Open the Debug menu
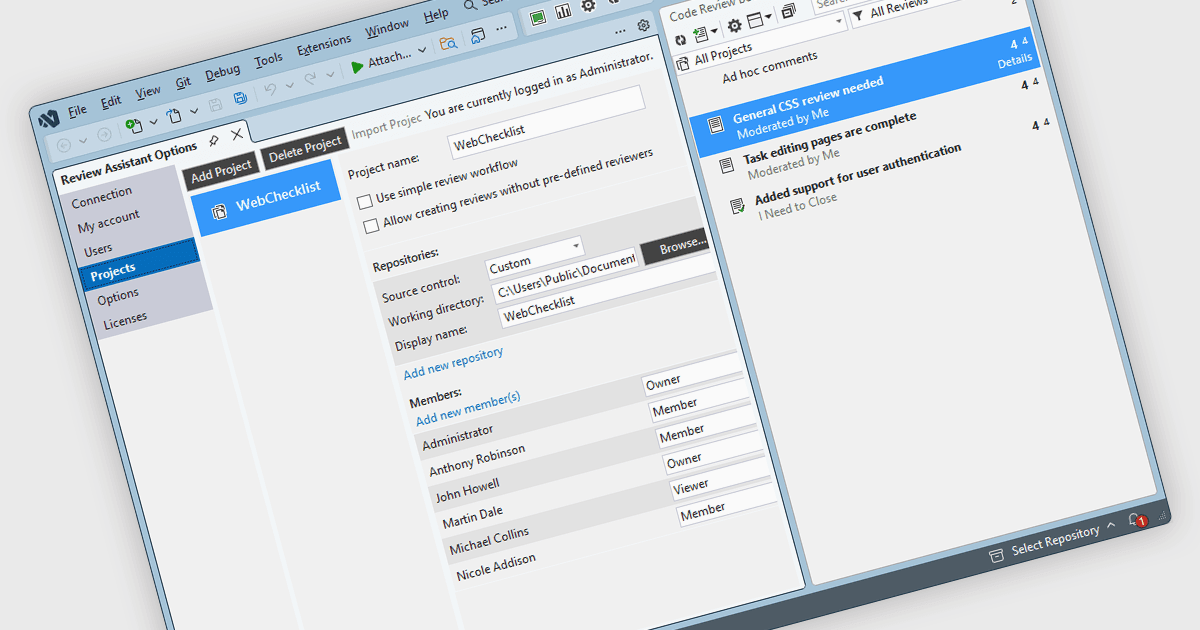Image resolution: width=1200 pixels, height=630 pixels. (x=223, y=72)
